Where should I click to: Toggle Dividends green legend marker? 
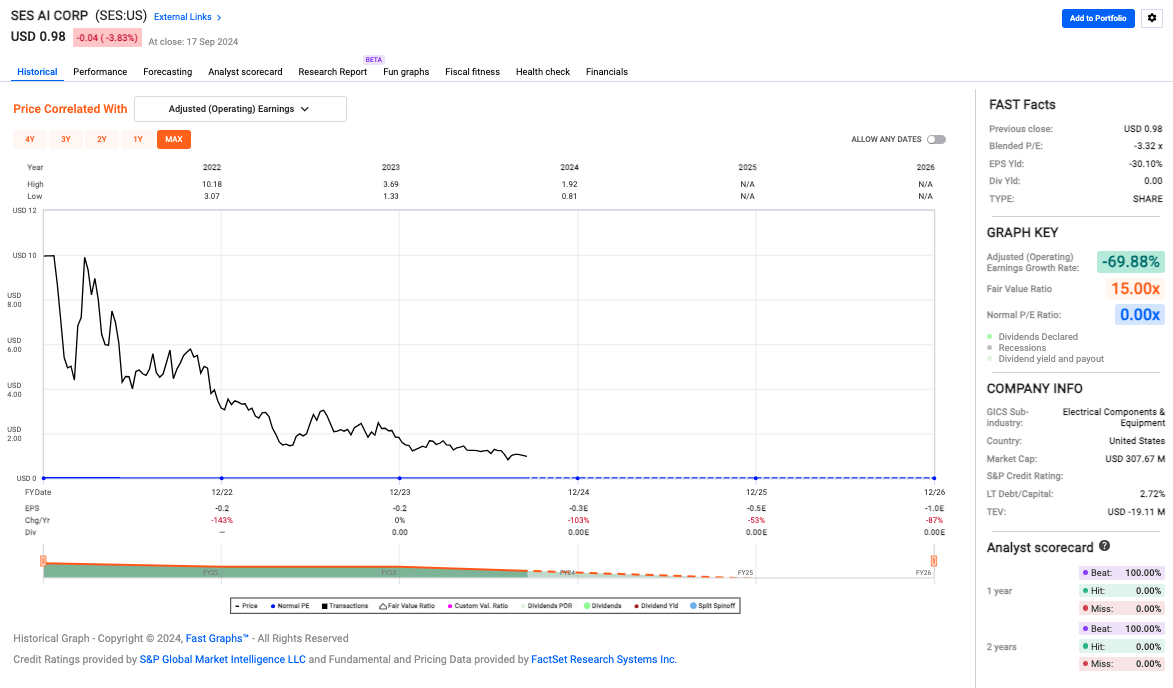pos(586,606)
